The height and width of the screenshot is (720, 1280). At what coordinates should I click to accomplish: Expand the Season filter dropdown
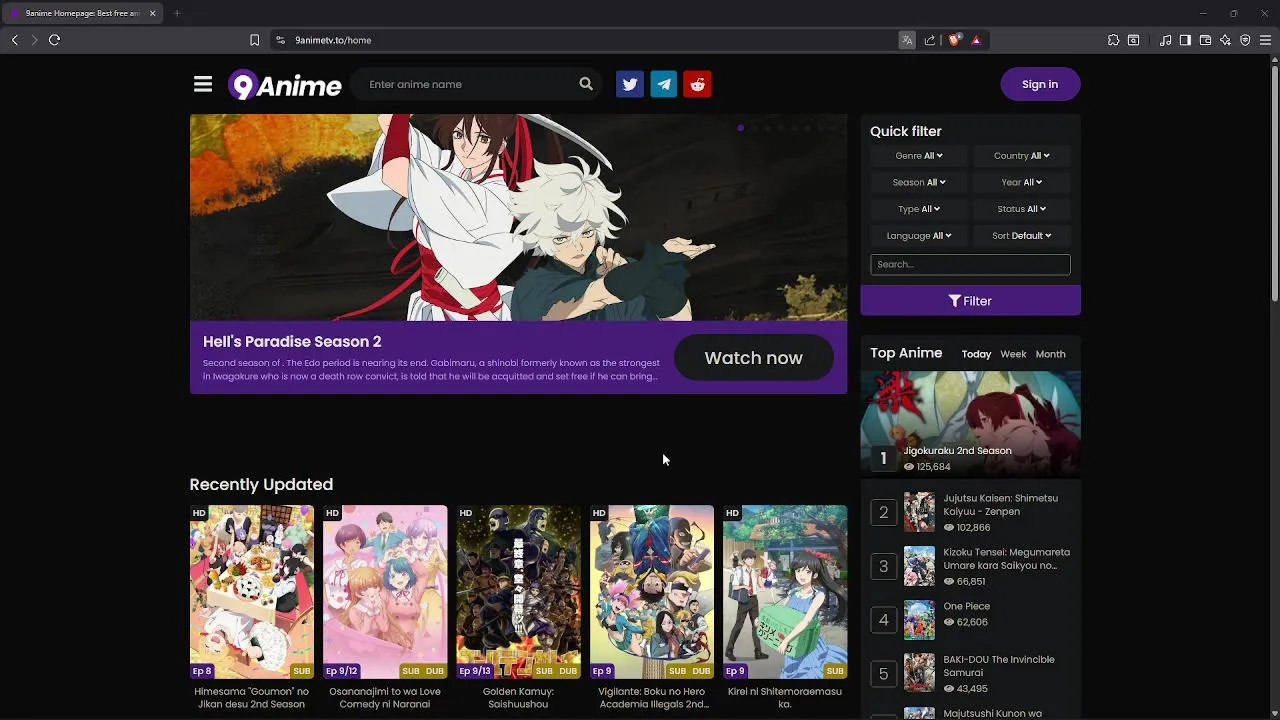coord(919,182)
